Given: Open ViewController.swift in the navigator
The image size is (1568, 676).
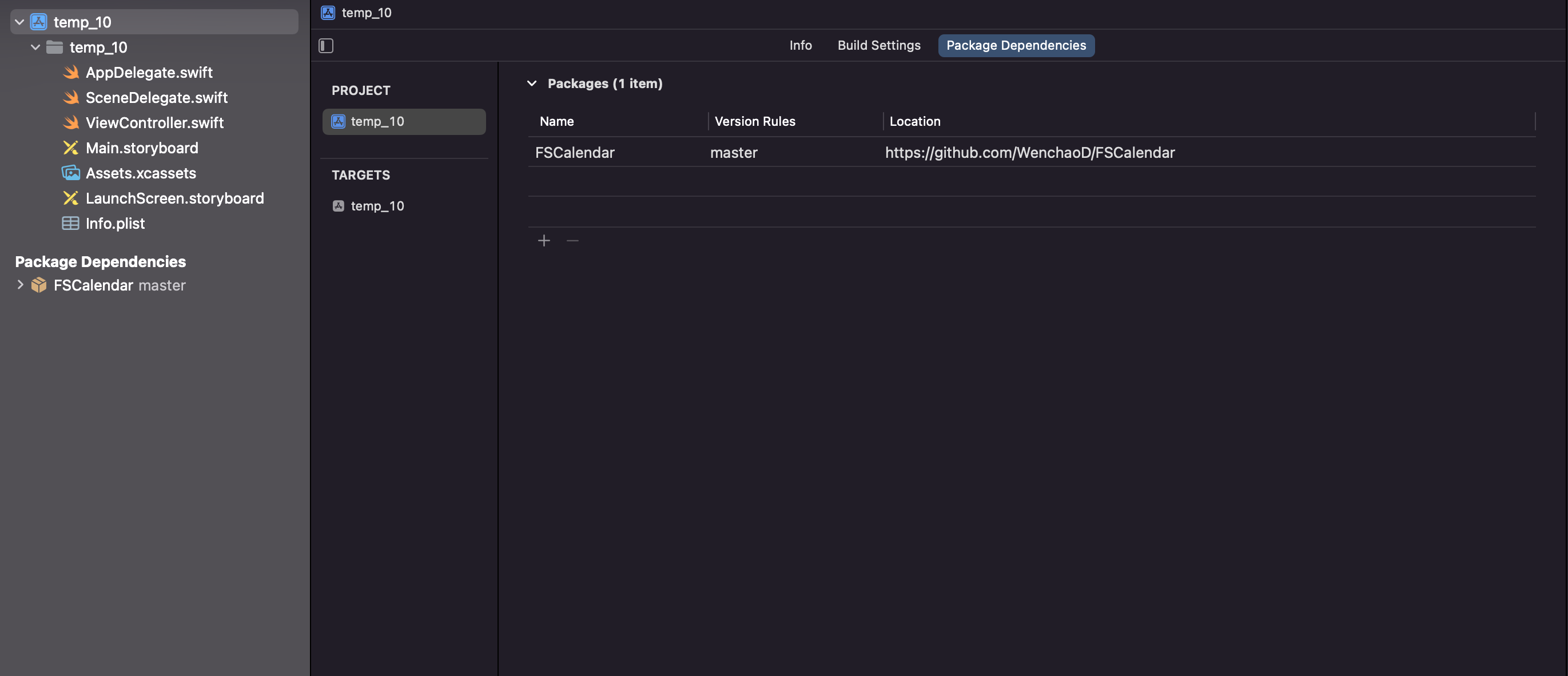Looking at the screenshot, I should 154,122.
